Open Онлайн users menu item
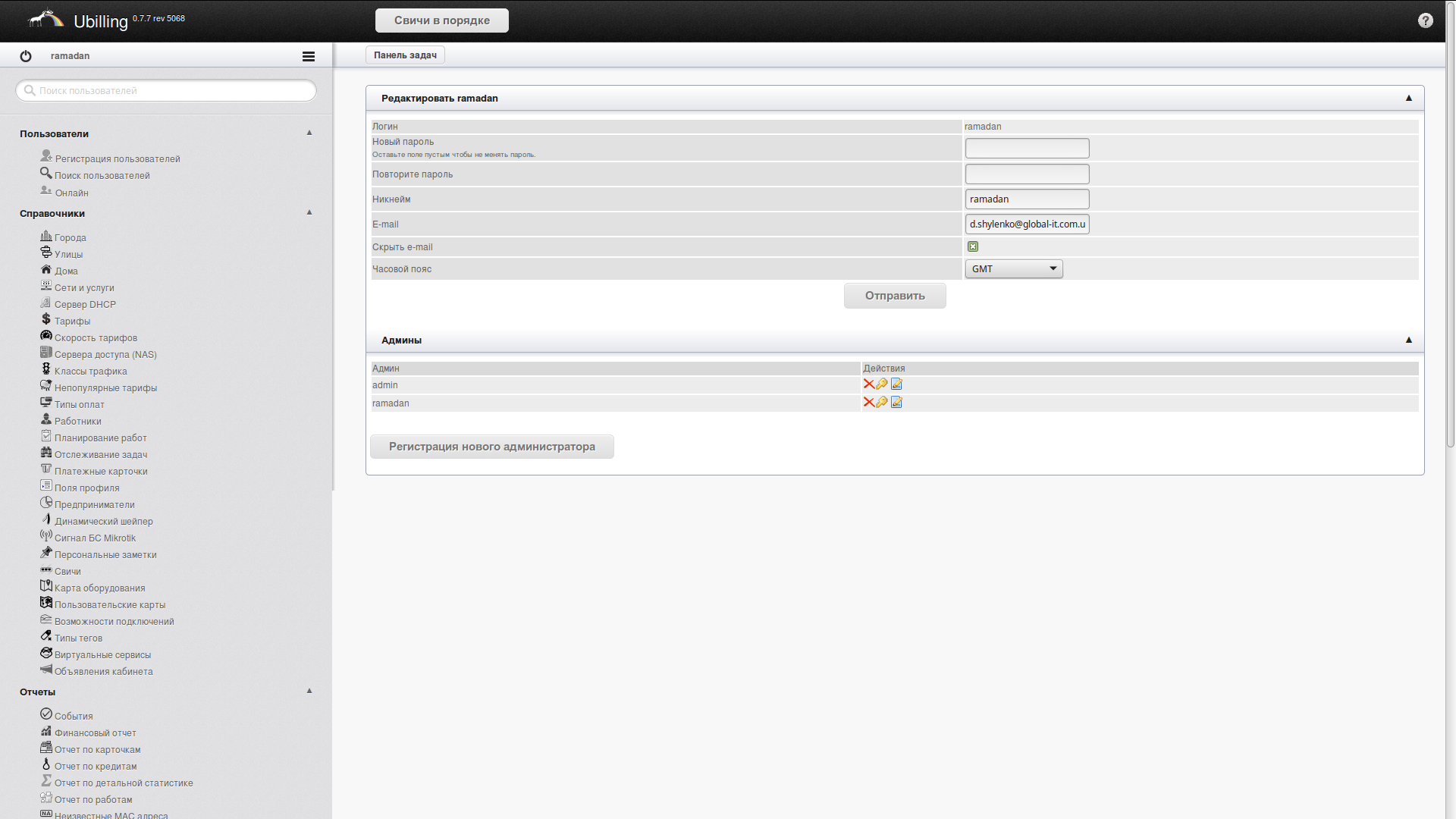This screenshot has height=819, width=1456. click(x=71, y=193)
